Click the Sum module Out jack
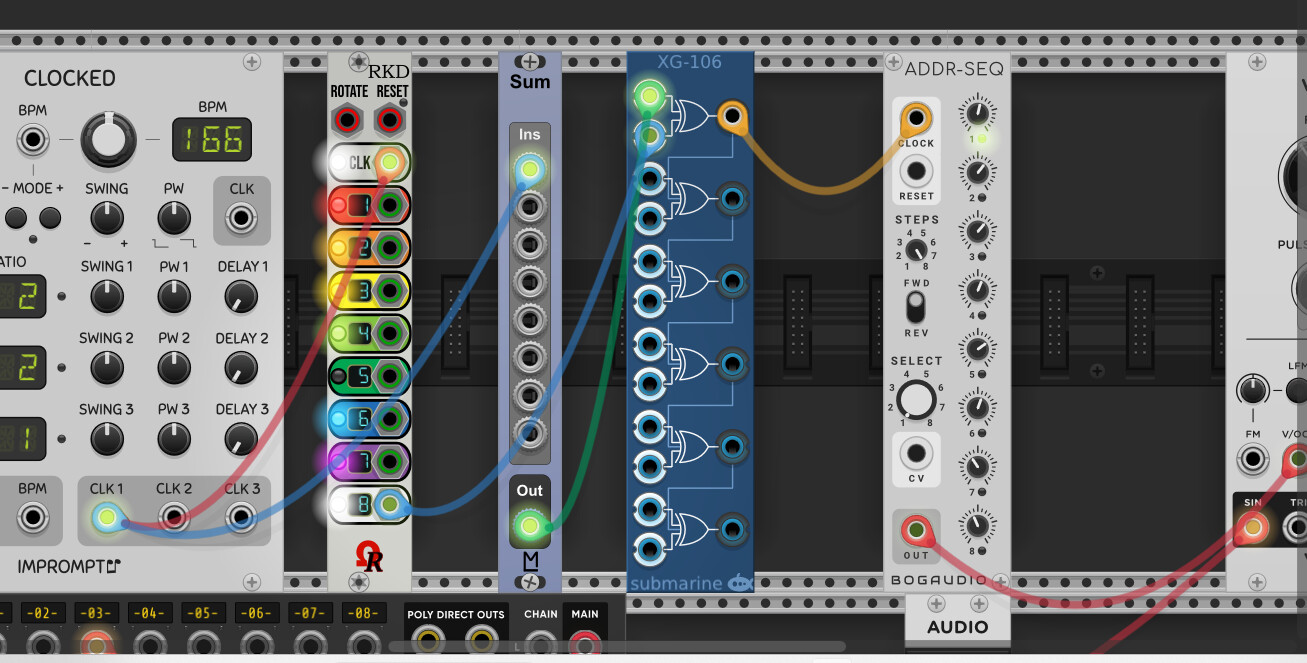 (x=529, y=526)
